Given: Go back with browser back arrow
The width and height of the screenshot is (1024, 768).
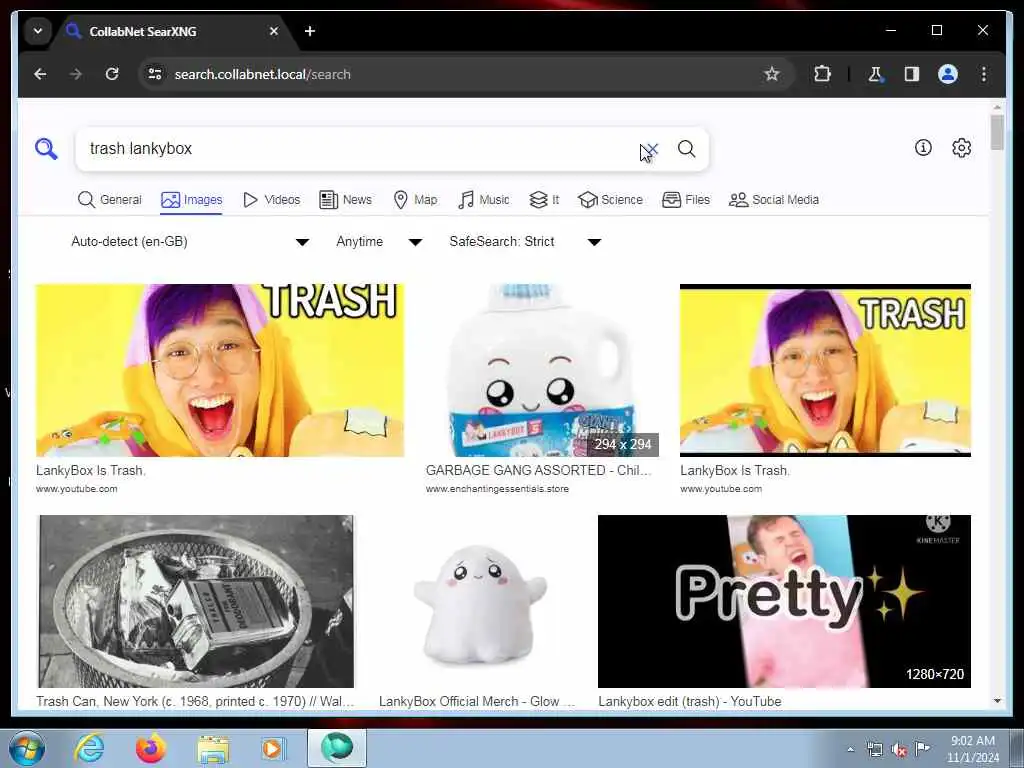Looking at the screenshot, I should tap(40, 74).
